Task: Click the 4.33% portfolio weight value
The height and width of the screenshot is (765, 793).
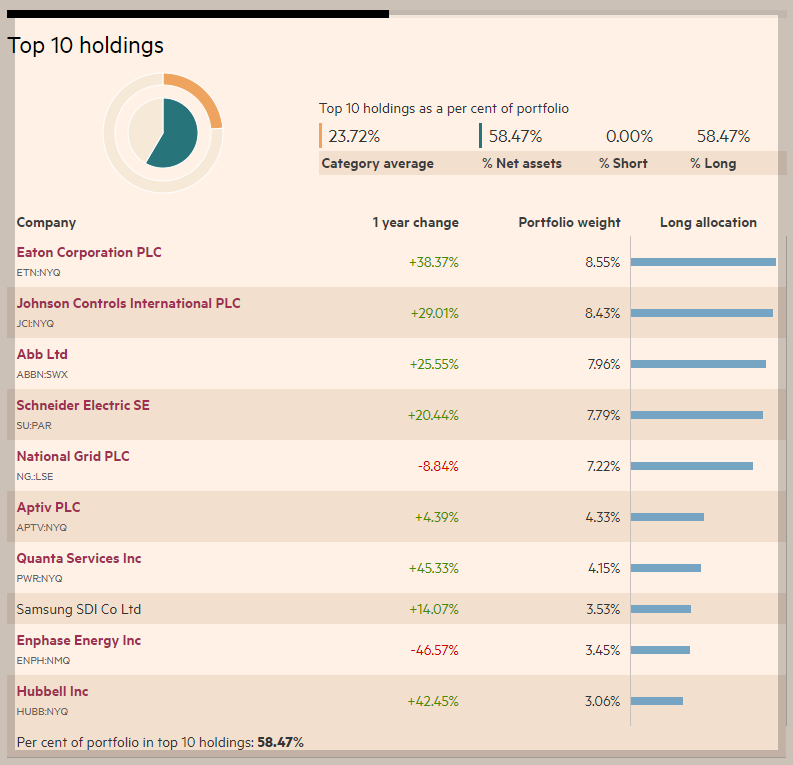Action: (603, 517)
